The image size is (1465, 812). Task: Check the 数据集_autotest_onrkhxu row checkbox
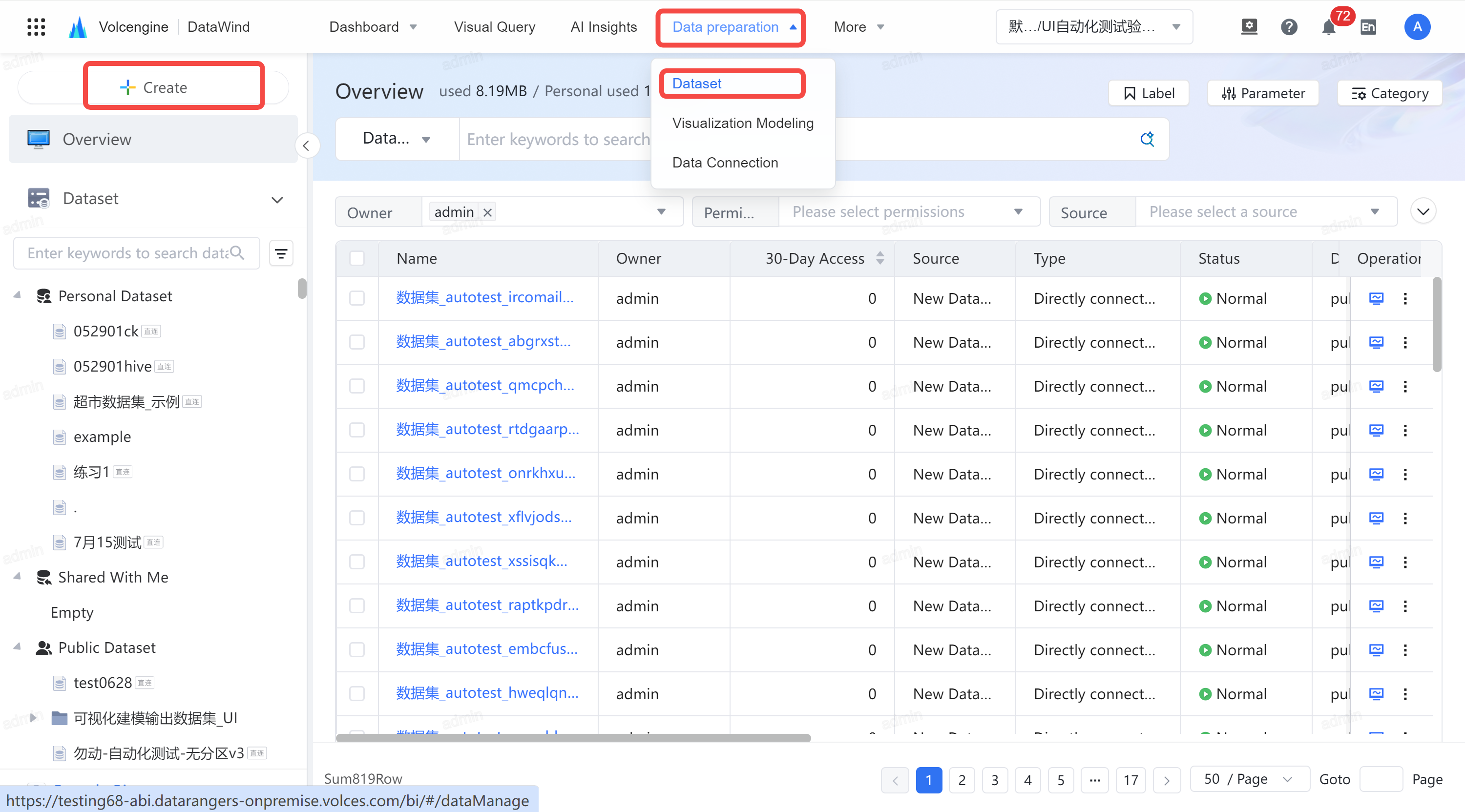tap(356, 474)
